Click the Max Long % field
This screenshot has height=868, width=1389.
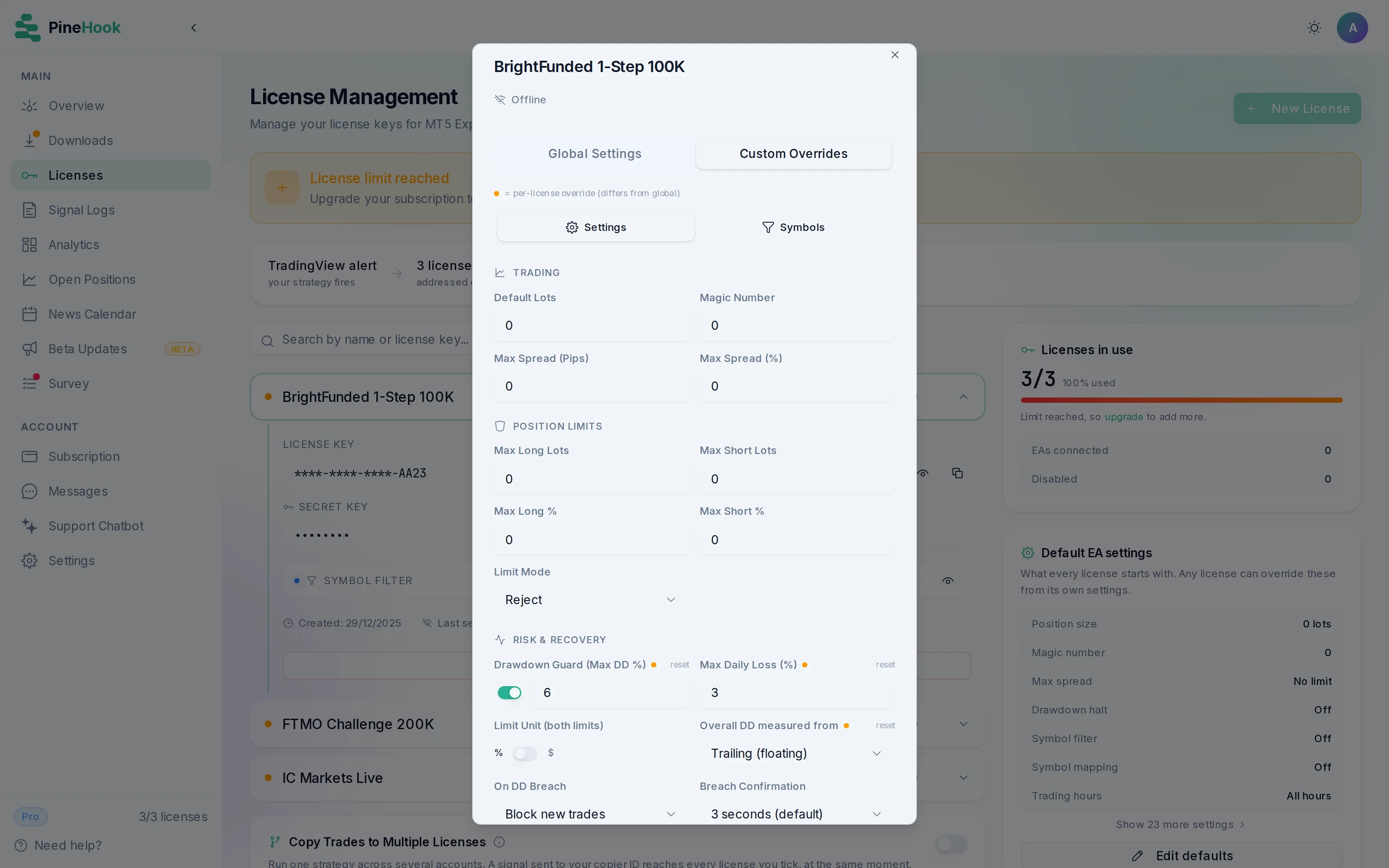591,539
